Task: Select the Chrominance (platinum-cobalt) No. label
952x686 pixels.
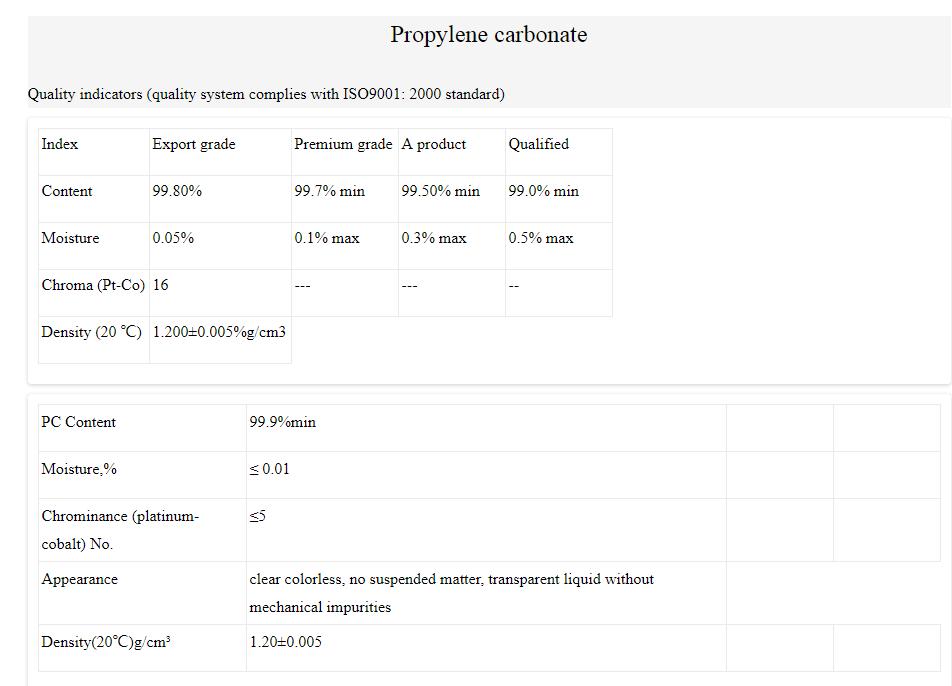Action: pos(120,530)
